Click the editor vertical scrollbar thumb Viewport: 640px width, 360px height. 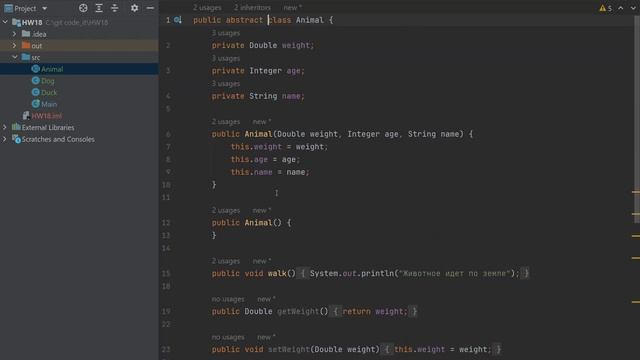tap(637, 120)
